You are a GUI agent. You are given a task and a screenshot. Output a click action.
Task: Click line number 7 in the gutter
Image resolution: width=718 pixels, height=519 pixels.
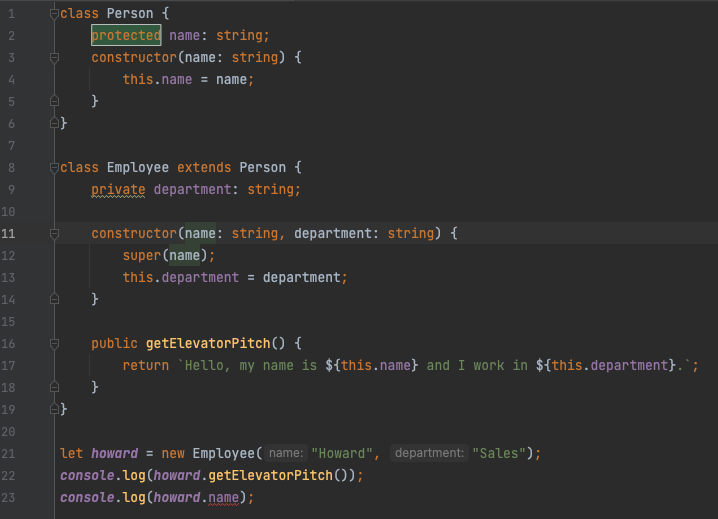pyautogui.click(x=11, y=146)
